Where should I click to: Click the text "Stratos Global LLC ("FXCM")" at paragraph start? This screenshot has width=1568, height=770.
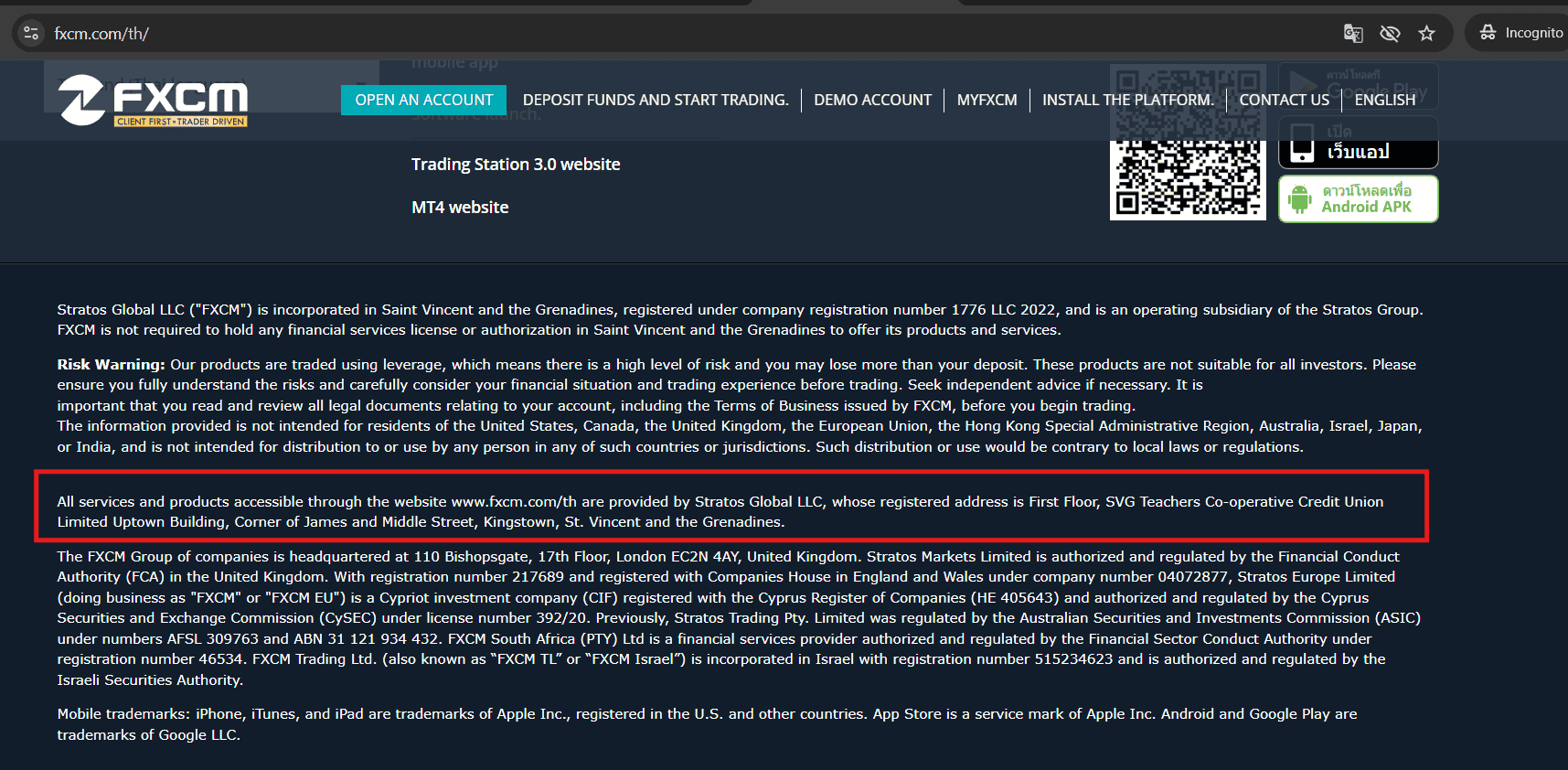[x=155, y=310]
